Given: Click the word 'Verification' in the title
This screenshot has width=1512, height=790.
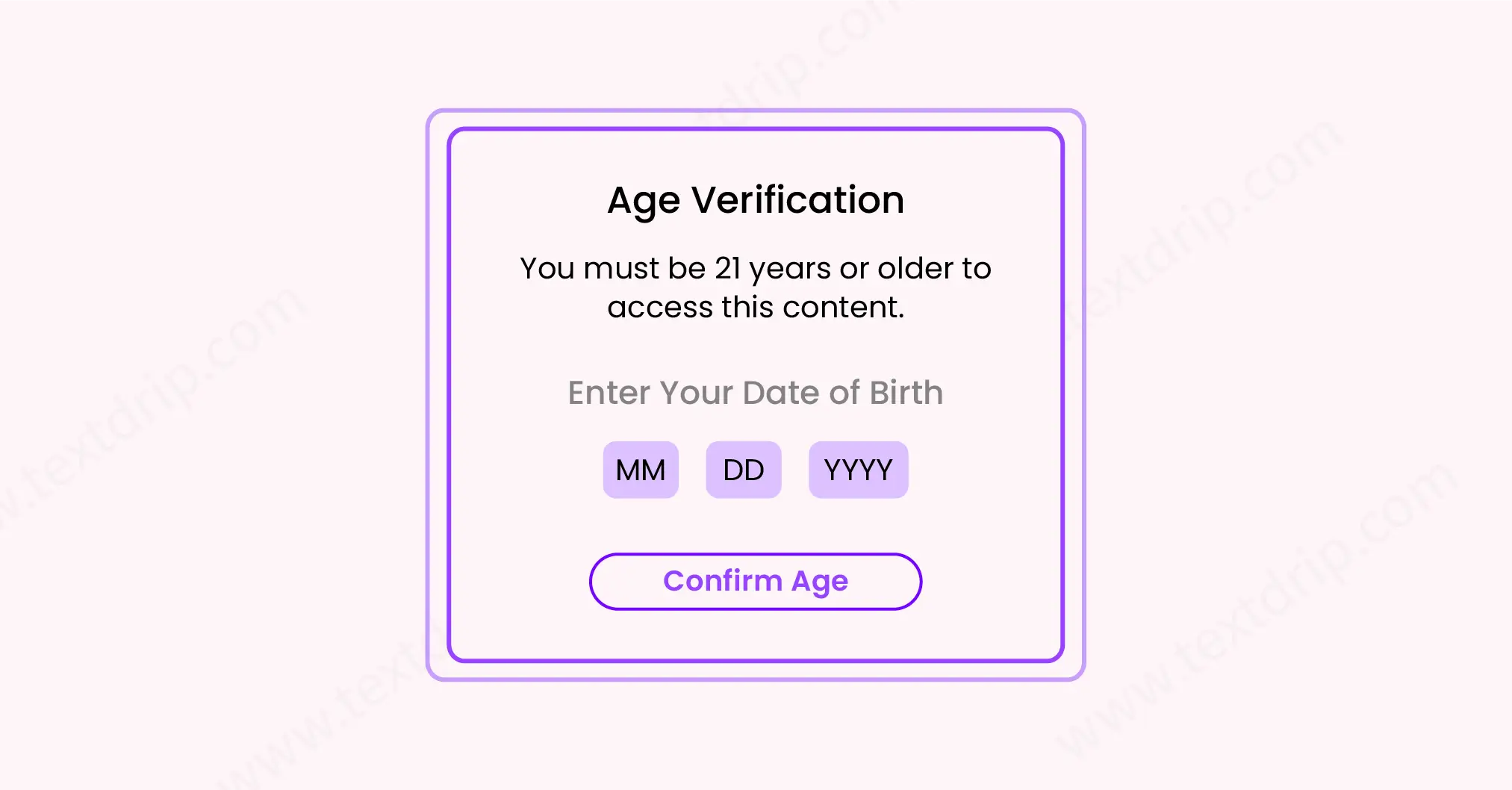Looking at the screenshot, I should 797,200.
